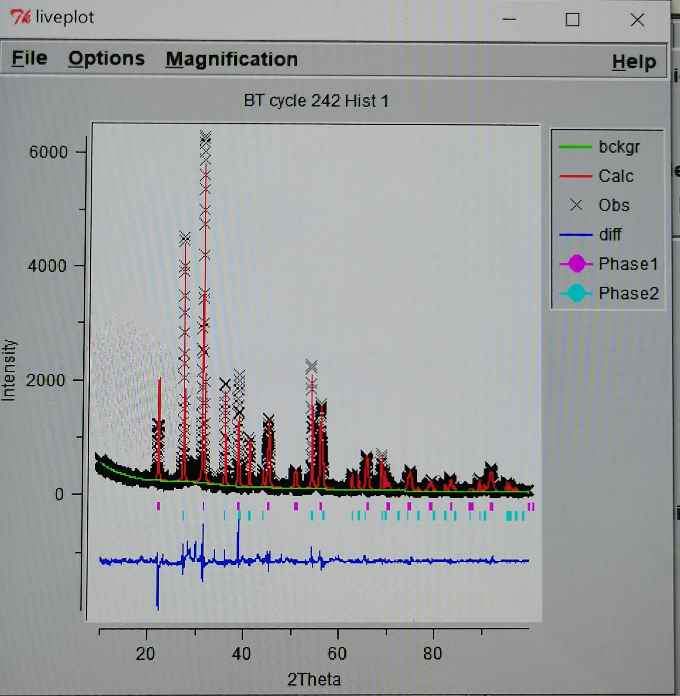Open the Help menu
The height and width of the screenshot is (696, 680).
tap(633, 62)
